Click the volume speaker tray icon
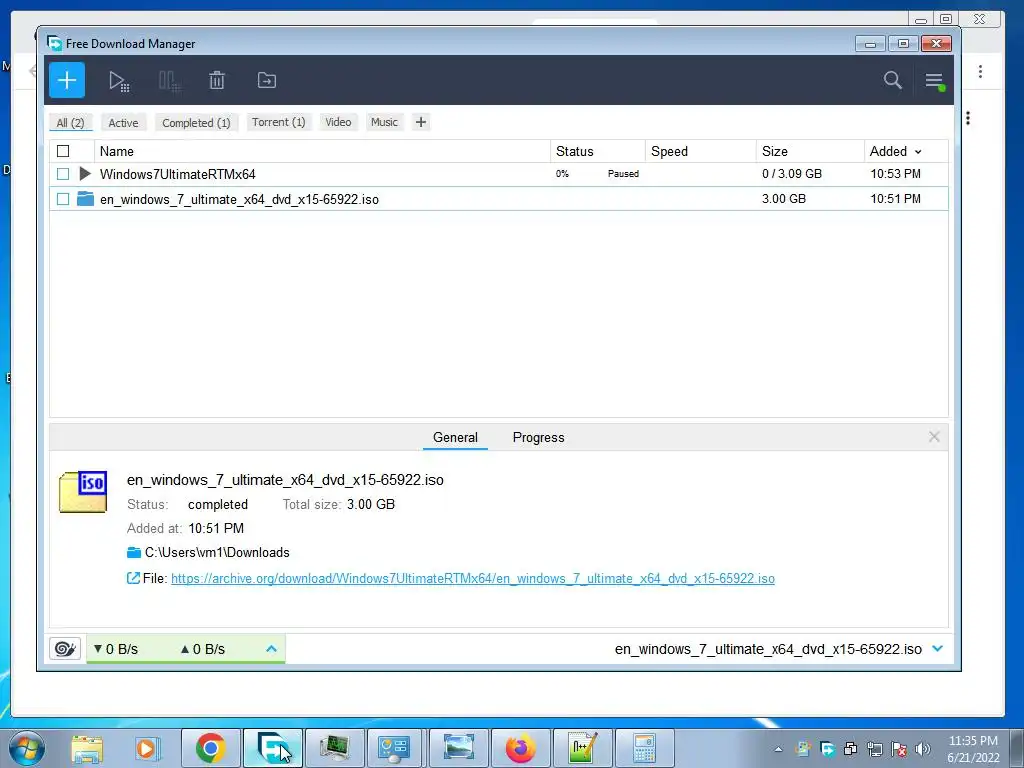The image size is (1024, 768). point(923,749)
